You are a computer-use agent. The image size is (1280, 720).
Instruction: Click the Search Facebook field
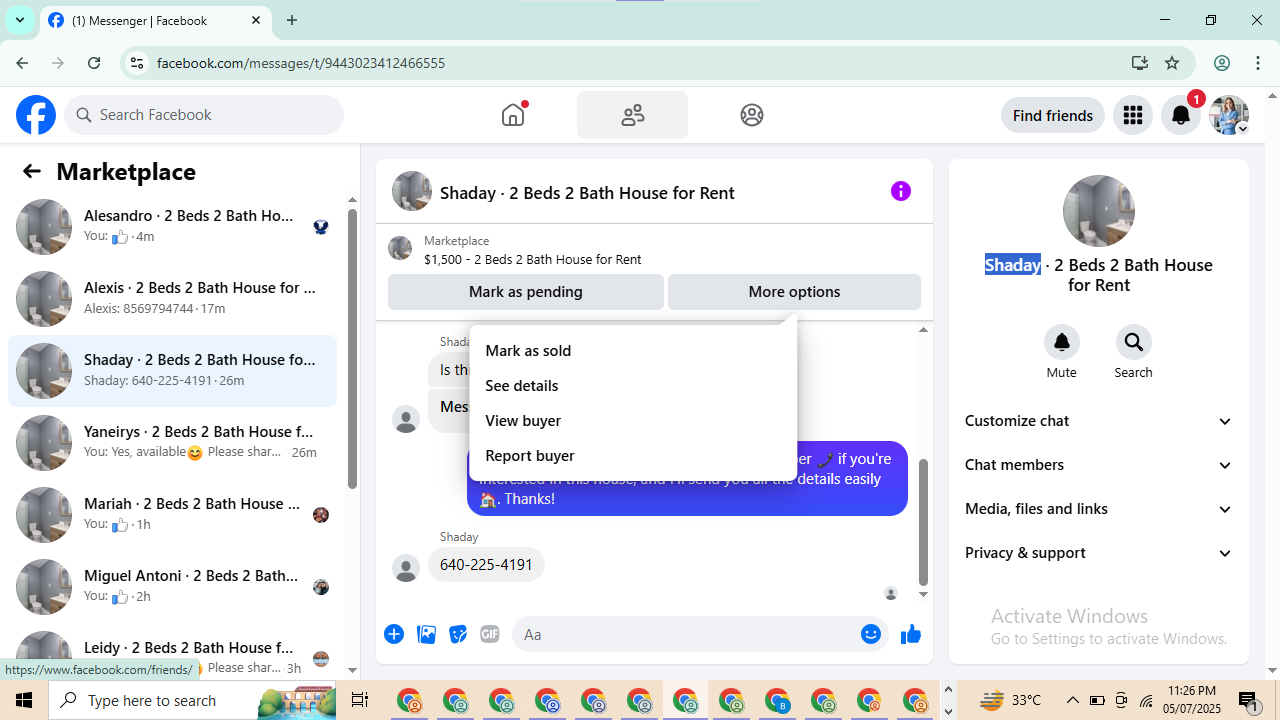pyautogui.click(x=204, y=115)
